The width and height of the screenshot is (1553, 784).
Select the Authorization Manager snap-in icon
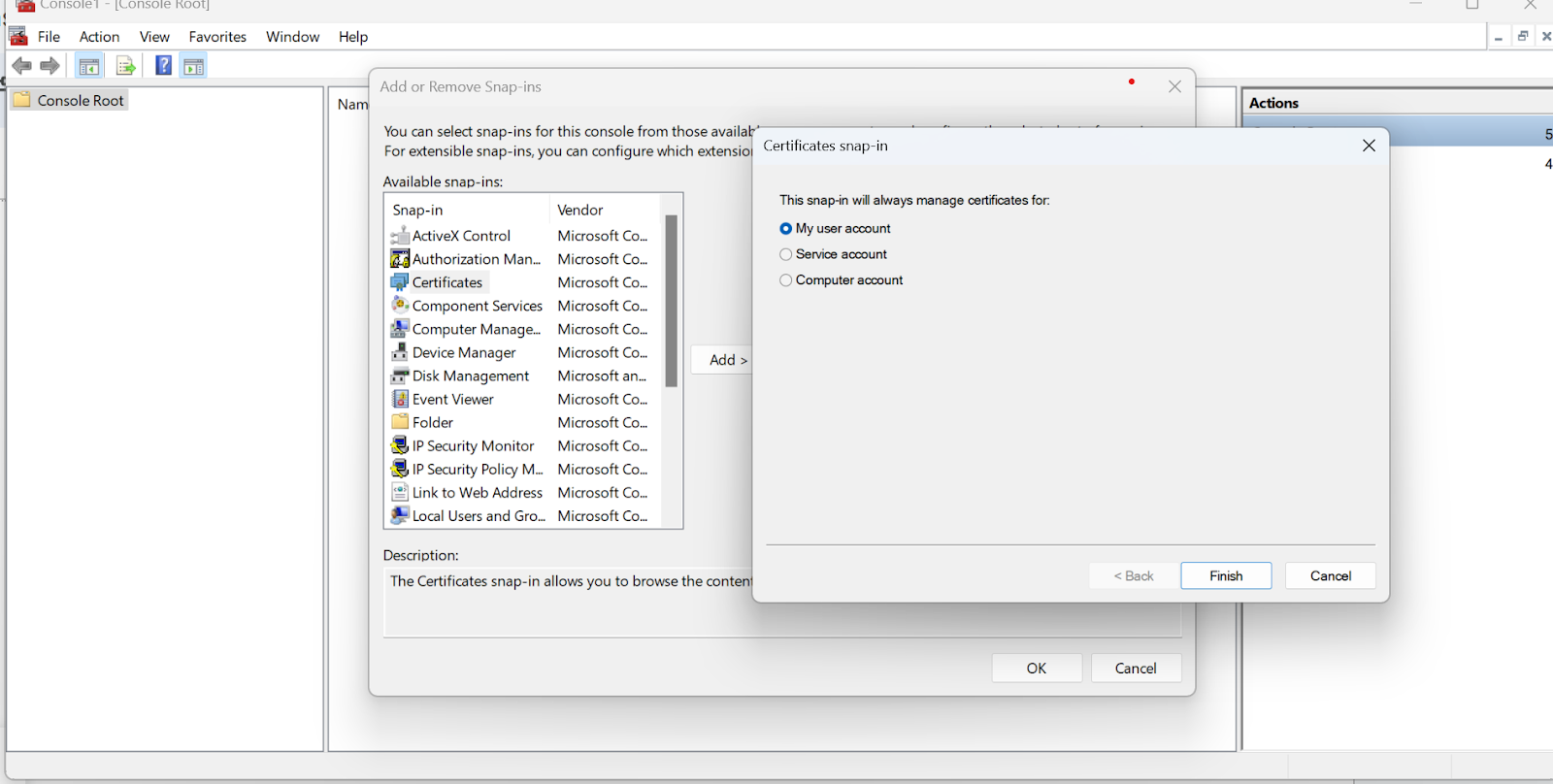(x=400, y=259)
